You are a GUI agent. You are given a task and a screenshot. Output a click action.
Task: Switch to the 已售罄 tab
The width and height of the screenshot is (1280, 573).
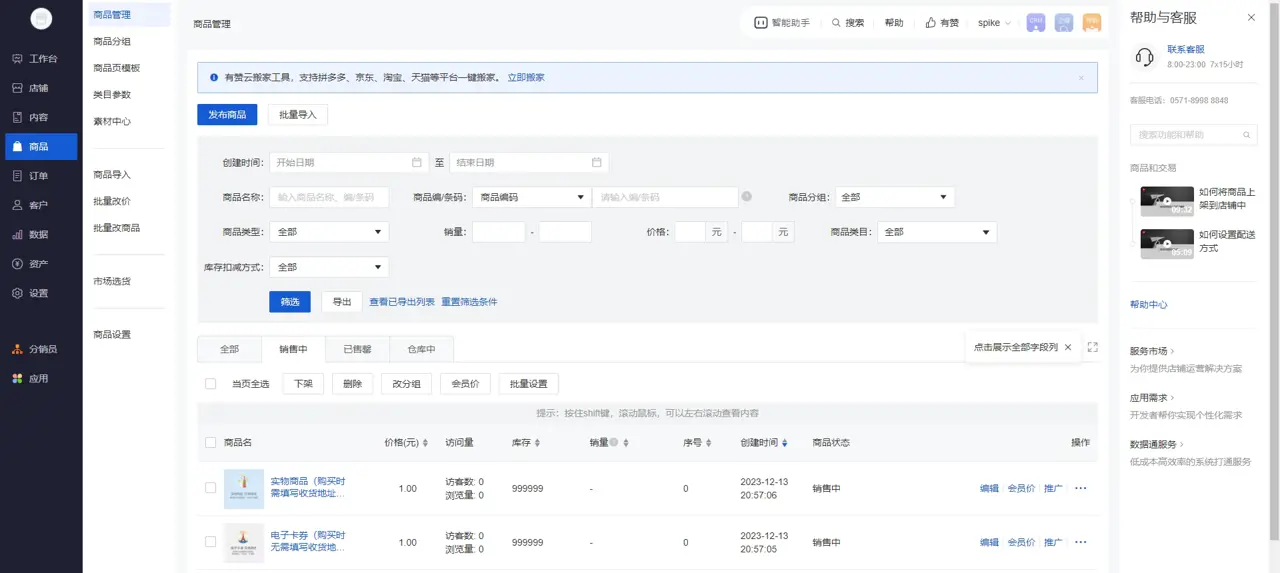pos(357,349)
